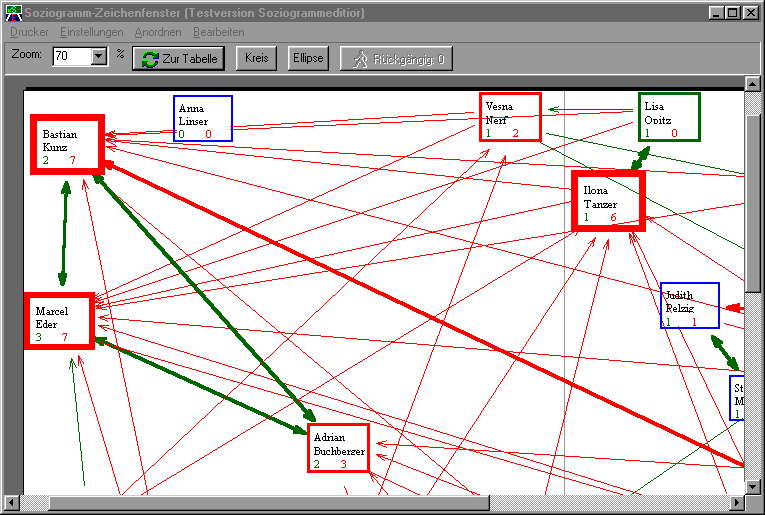Click into the Zoom value field showing 70
This screenshot has width=765, height=515.
coord(71,57)
